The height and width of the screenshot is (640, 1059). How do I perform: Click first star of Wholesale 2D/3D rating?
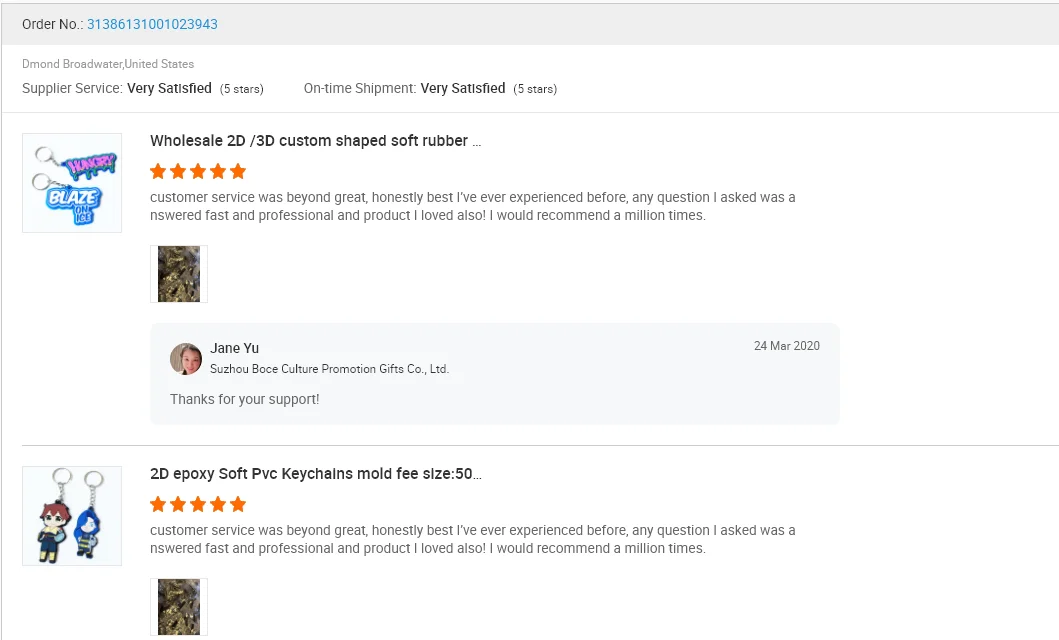158,171
